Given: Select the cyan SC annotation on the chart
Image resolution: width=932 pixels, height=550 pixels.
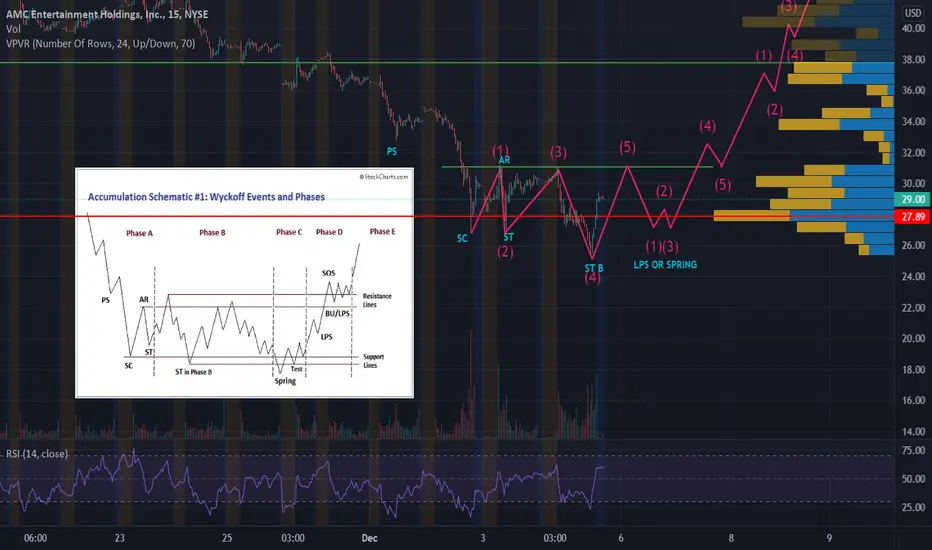Looking at the screenshot, I should point(462,238).
